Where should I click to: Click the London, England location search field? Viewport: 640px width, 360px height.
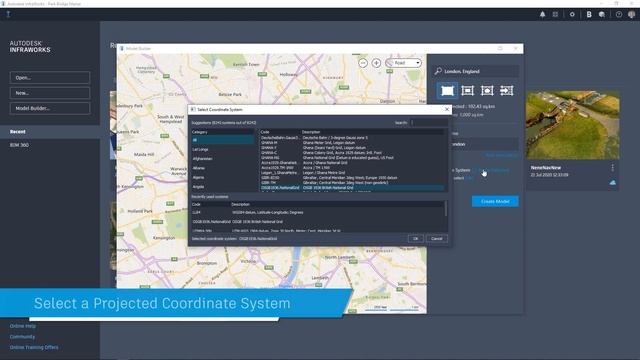pyautogui.click(x=476, y=71)
